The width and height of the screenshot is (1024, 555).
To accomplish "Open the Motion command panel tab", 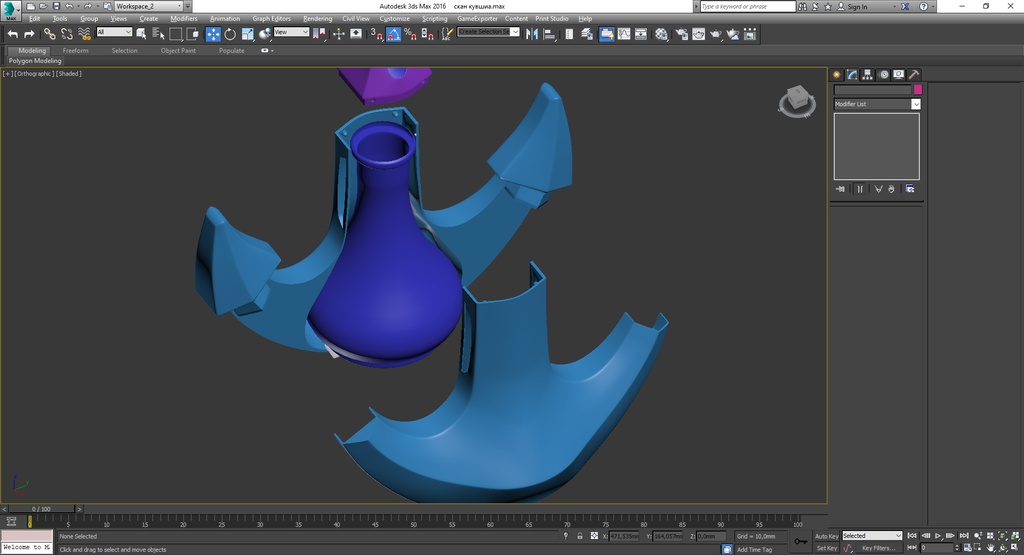I will 884,74.
